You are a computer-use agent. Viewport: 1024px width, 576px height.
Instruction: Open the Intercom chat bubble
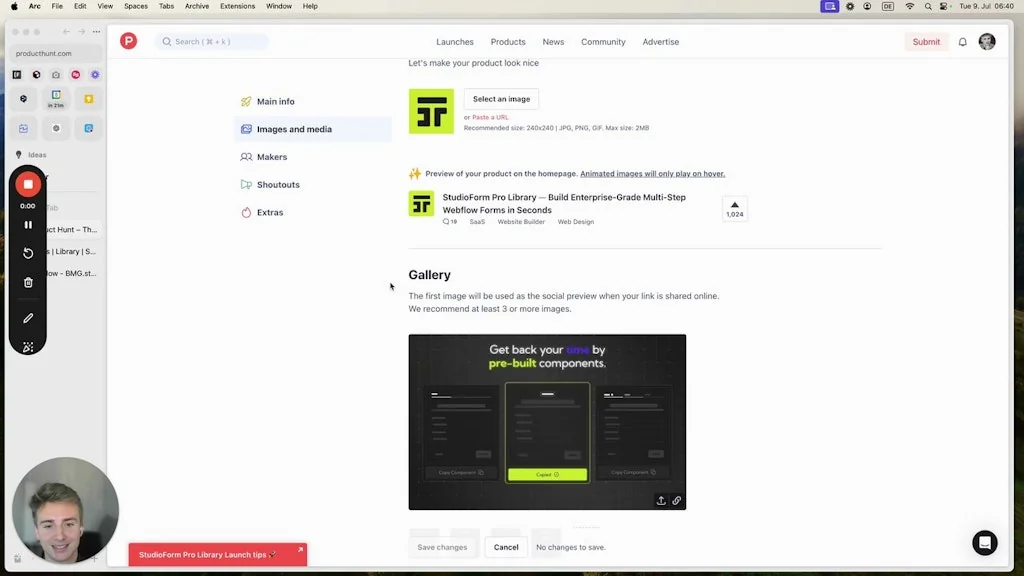point(984,542)
